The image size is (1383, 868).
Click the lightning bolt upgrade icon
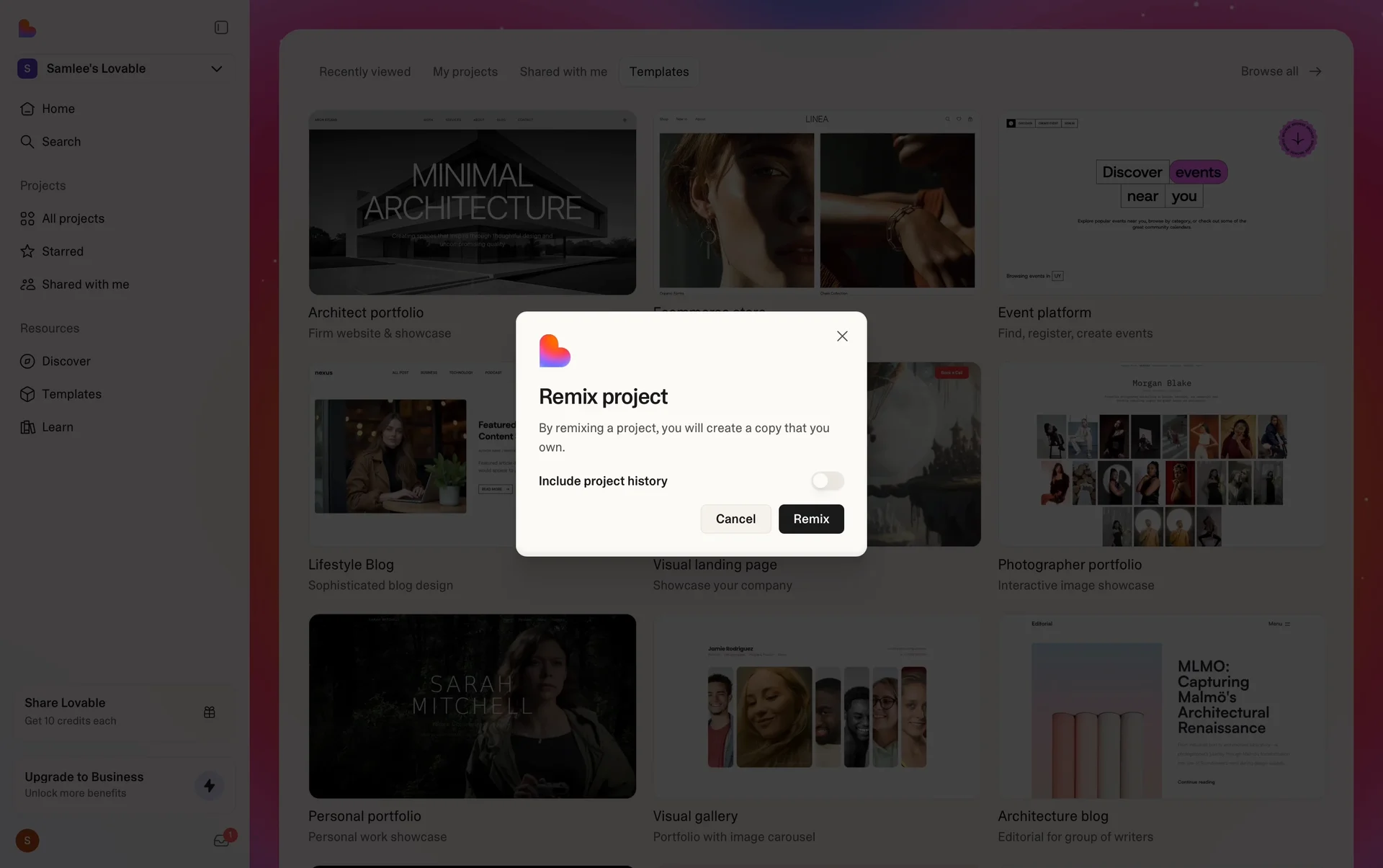(x=210, y=785)
